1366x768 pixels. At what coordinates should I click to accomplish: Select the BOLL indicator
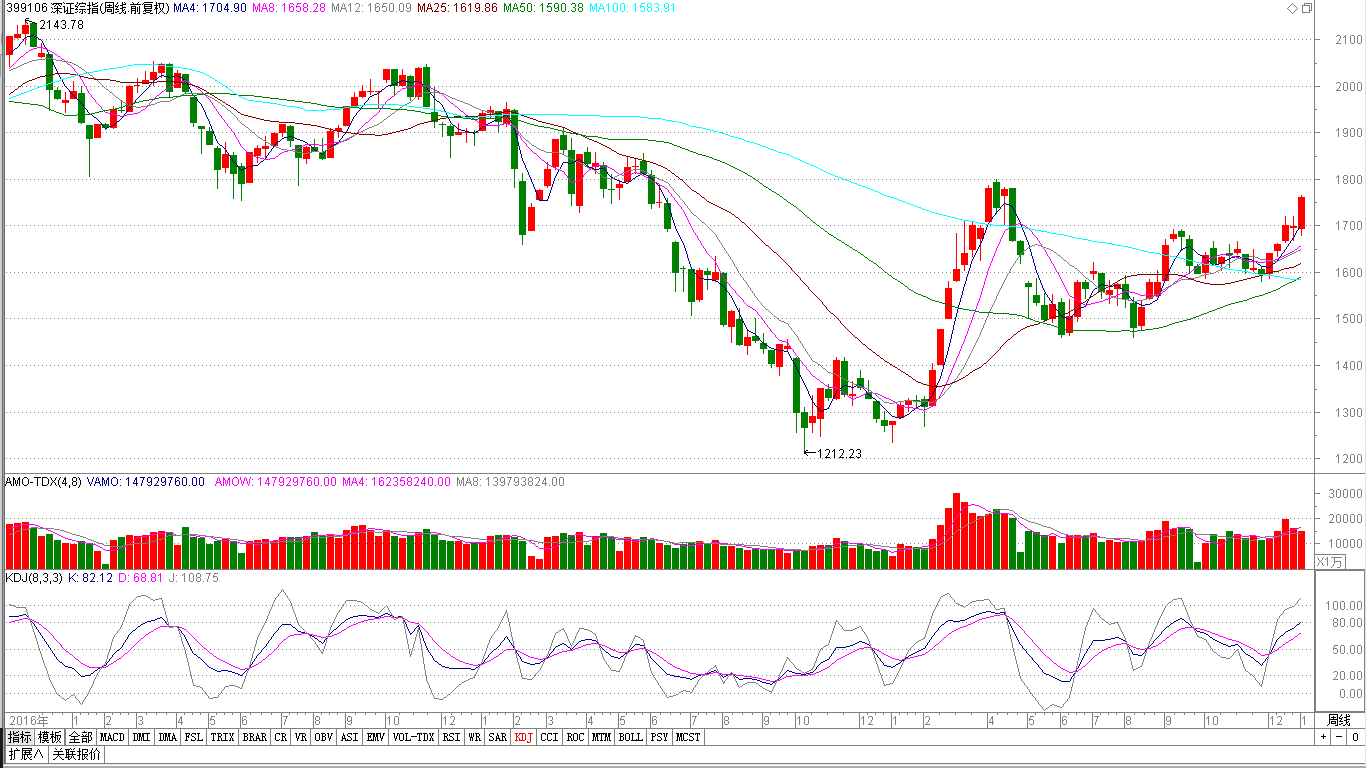630,737
